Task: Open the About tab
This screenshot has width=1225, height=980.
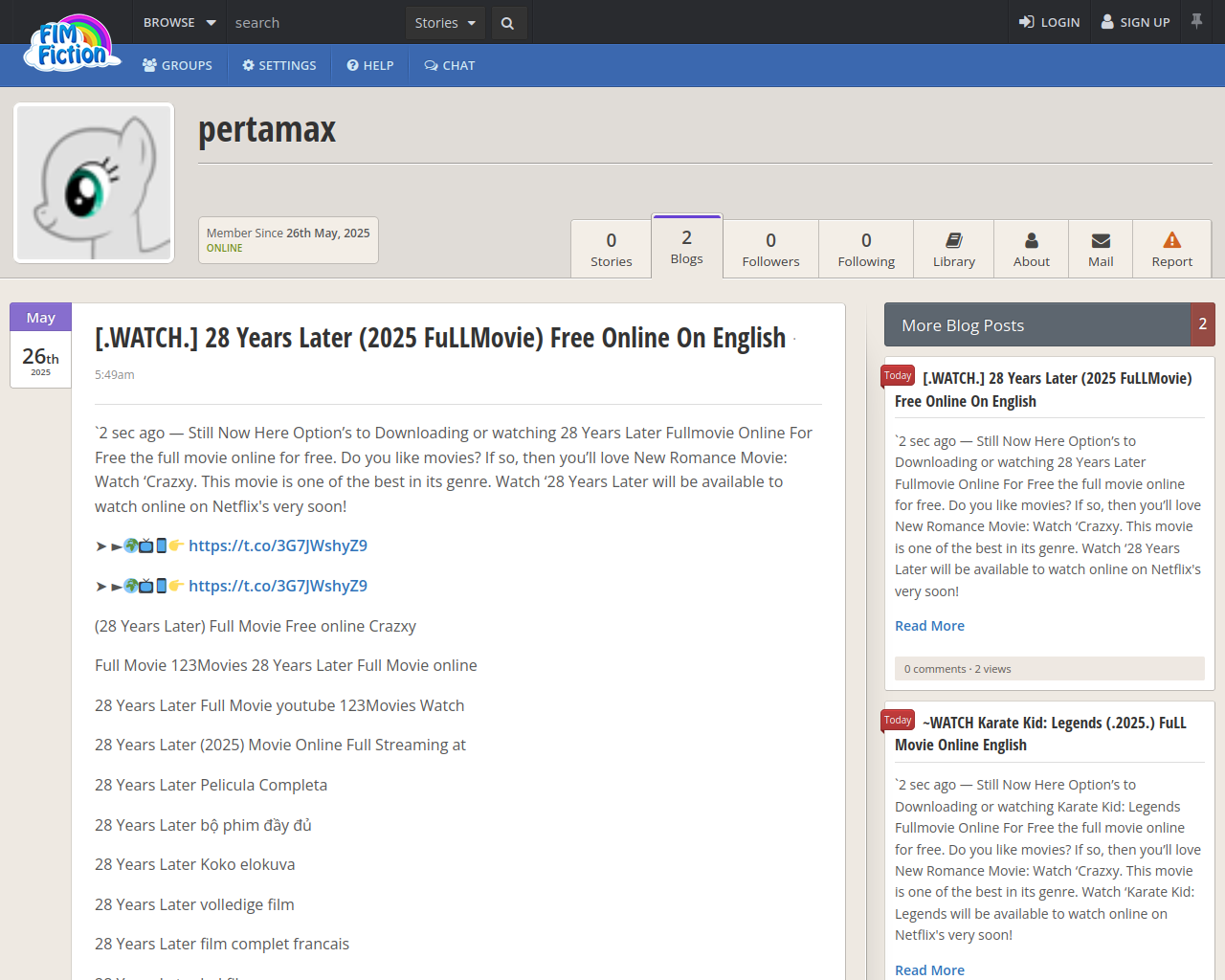Action: tap(1032, 250)
